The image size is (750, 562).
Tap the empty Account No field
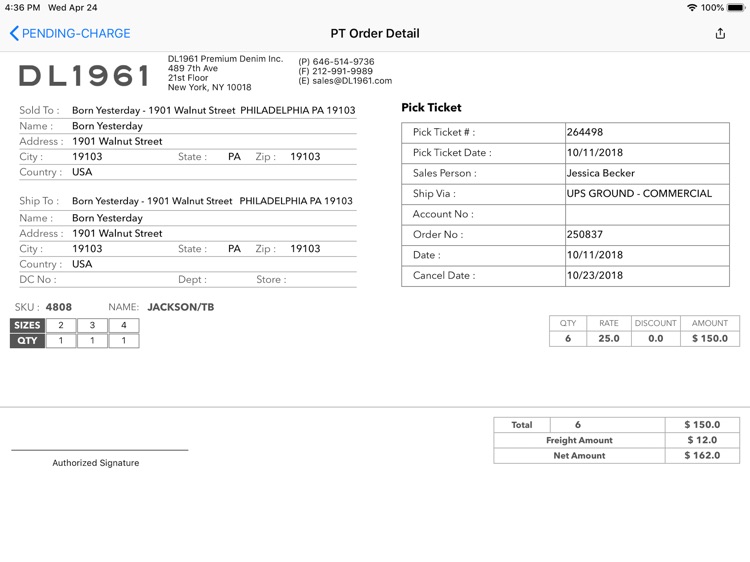(647, 215)
